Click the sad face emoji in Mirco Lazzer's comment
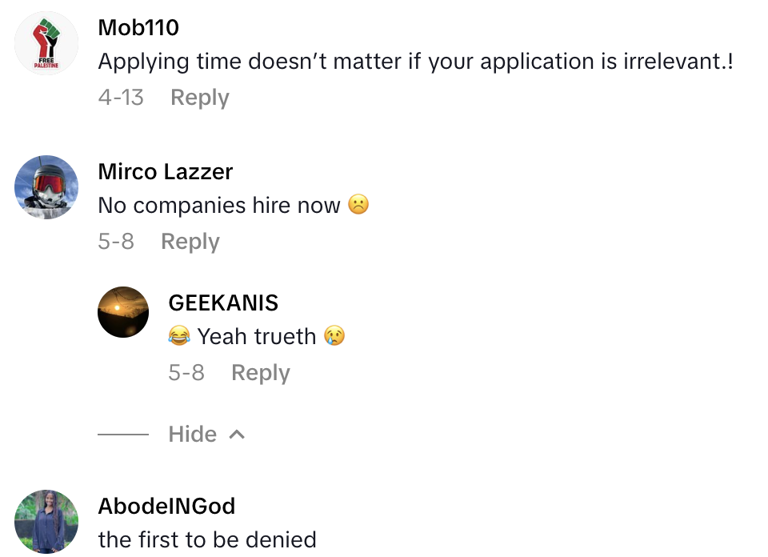768x557 pixels. tap(358, 205)
